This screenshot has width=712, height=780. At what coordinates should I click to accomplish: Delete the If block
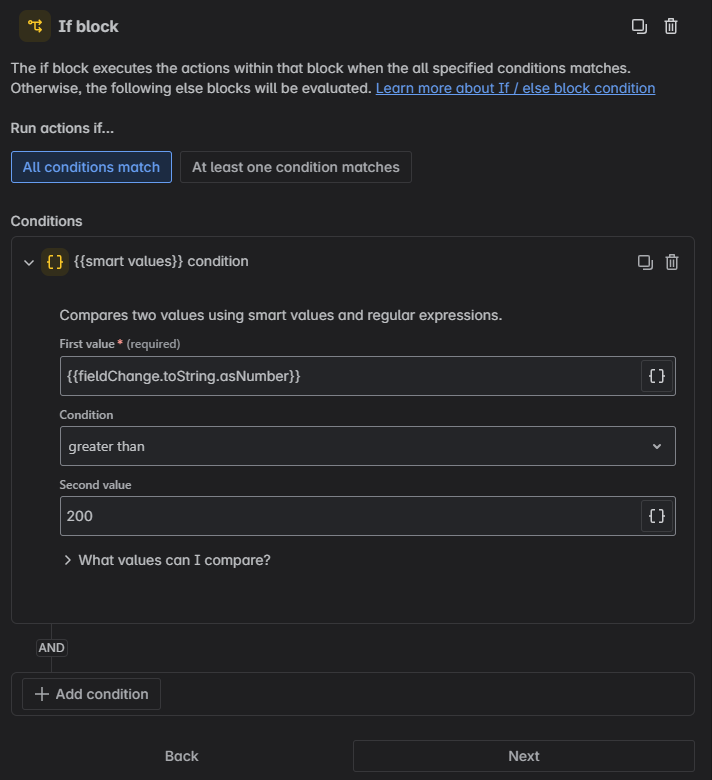(x=671, y=26)
